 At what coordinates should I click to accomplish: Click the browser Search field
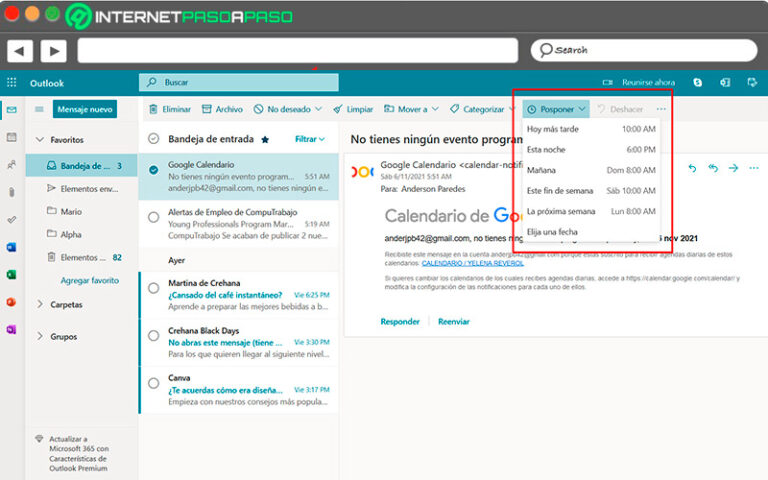click(644, 50)
